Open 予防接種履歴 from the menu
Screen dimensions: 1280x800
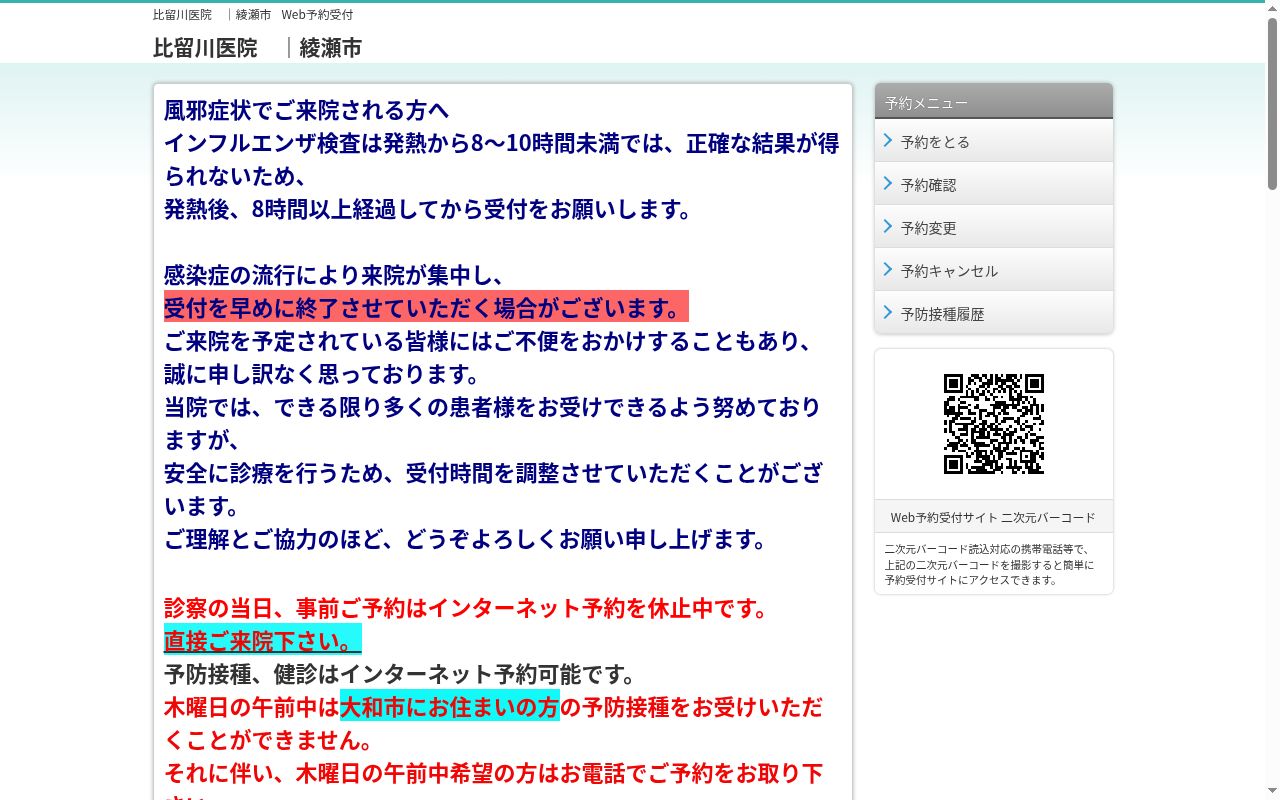pyautogui.click(x=993, y=313)
